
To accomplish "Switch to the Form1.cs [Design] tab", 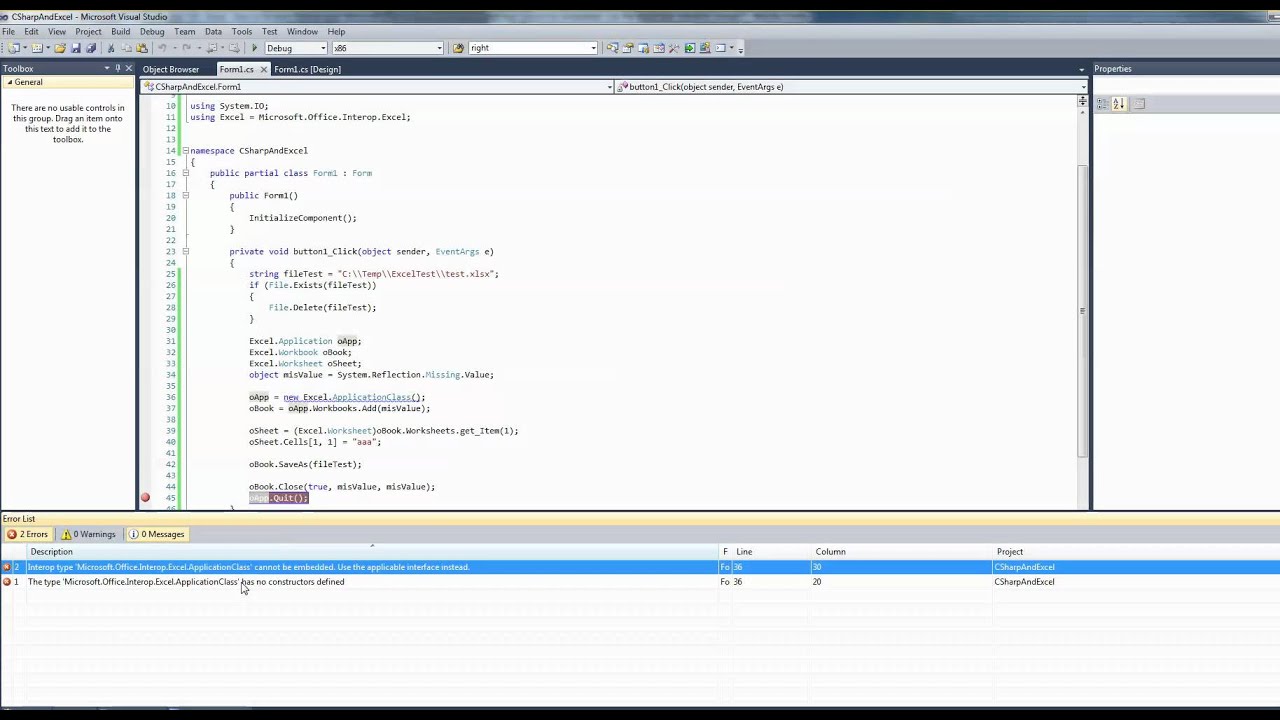I will 307,69.
